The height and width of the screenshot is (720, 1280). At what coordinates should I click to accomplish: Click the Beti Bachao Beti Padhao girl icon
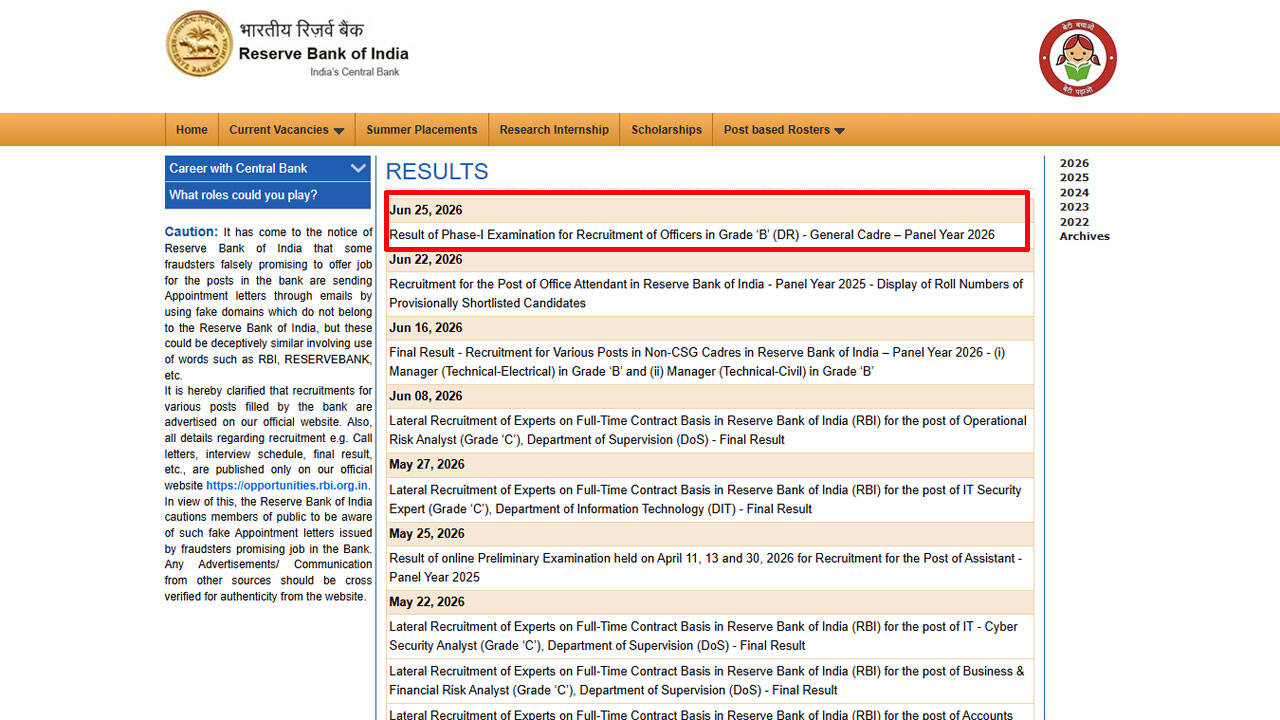coord(1077,58)
